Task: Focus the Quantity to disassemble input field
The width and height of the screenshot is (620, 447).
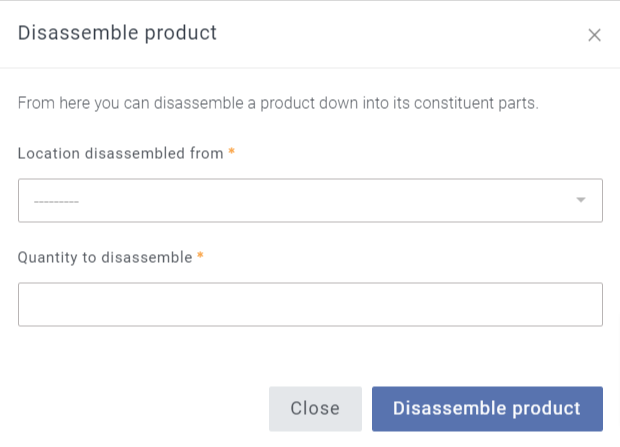Action: pyautogui.click(x=310, y=305)
